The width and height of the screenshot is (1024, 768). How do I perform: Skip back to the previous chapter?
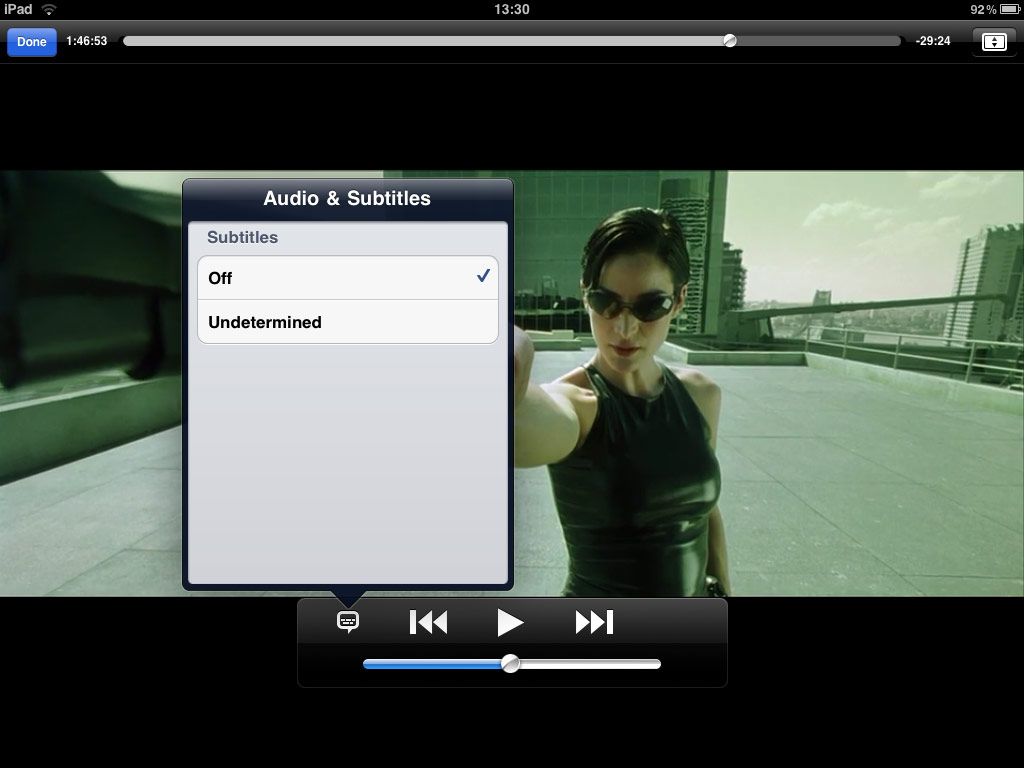click(x=428, y=622)
